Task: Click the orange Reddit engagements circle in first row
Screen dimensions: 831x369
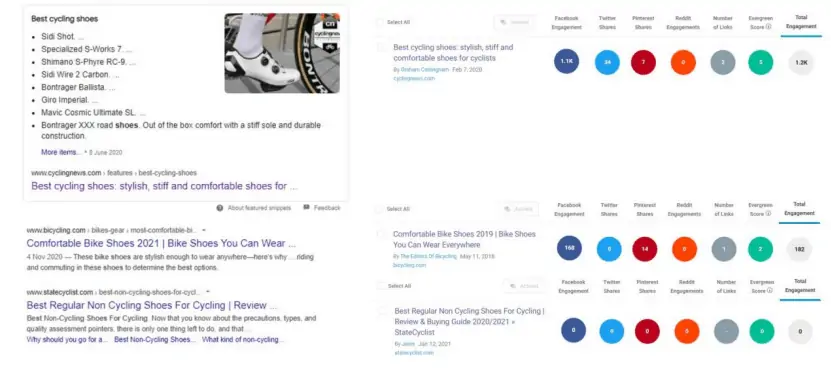Action: (x=683, y=63)
